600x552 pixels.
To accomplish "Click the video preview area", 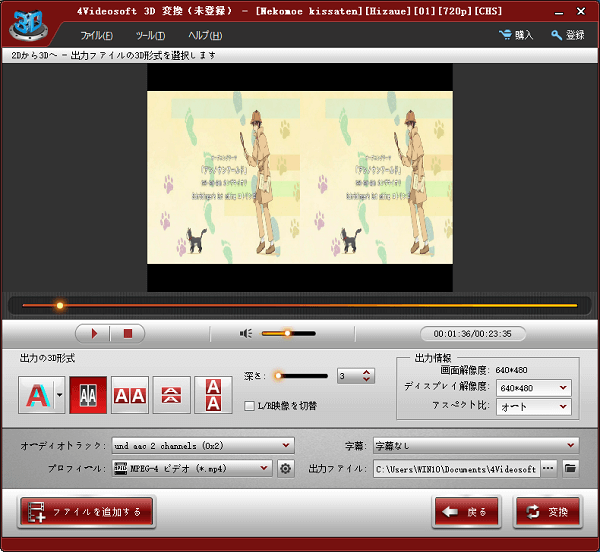I will (300, 177).
